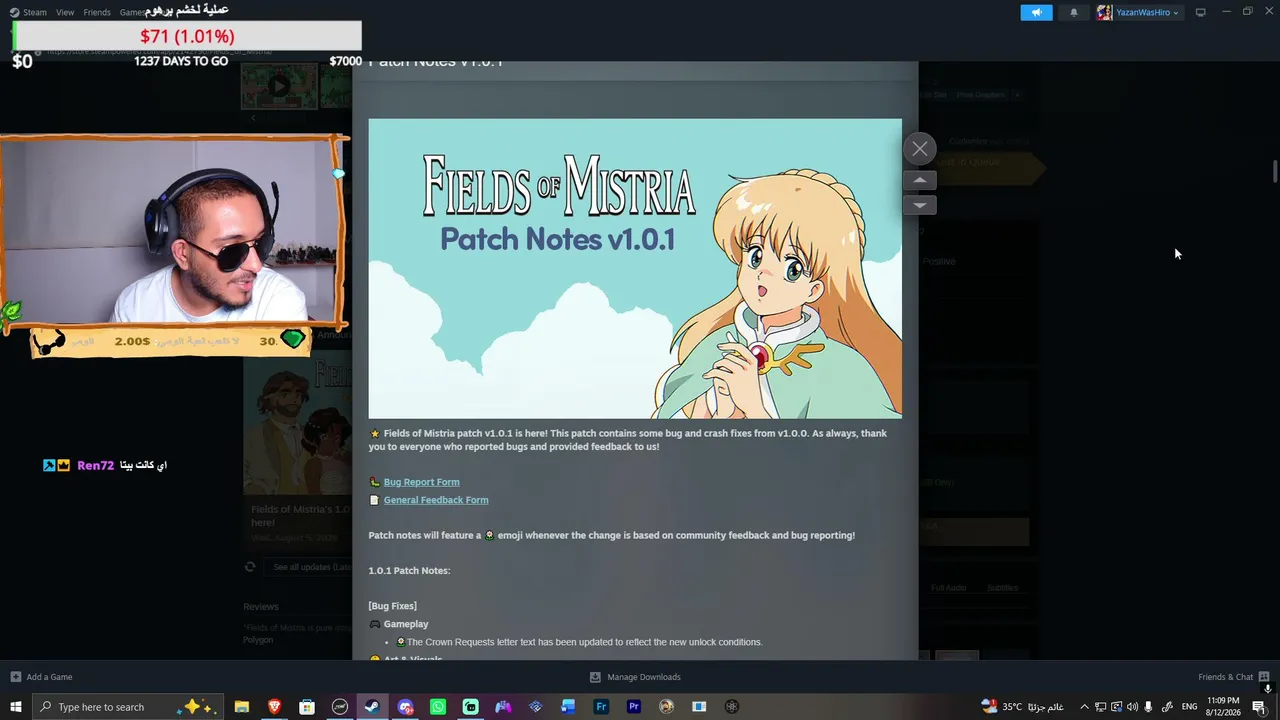The width and height of the screenshot is (1280, 720).
Task: Open the Friends menu
Action: tap(97, 12)
